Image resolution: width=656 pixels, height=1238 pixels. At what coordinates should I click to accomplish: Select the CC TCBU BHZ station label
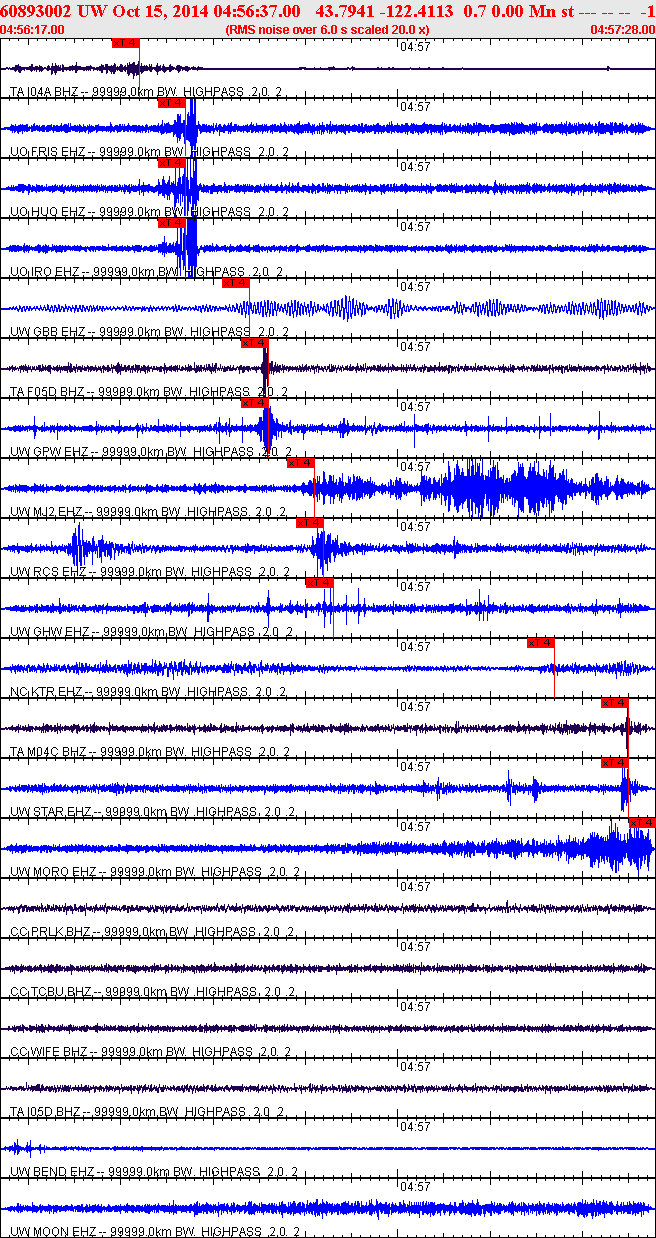coord(151,992)
